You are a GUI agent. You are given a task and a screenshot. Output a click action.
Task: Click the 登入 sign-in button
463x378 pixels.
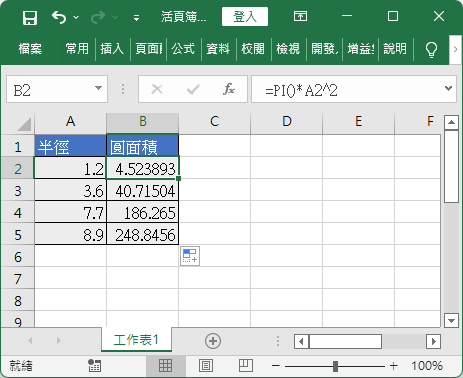(245, 17)
